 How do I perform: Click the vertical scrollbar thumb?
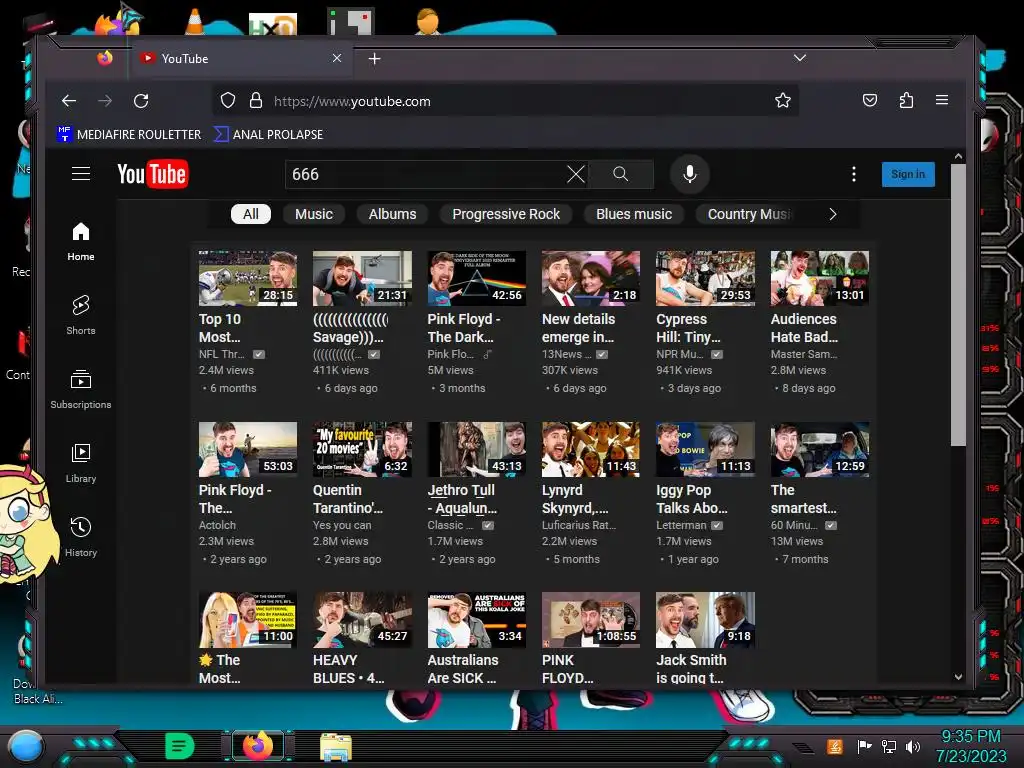coord(958,304)
